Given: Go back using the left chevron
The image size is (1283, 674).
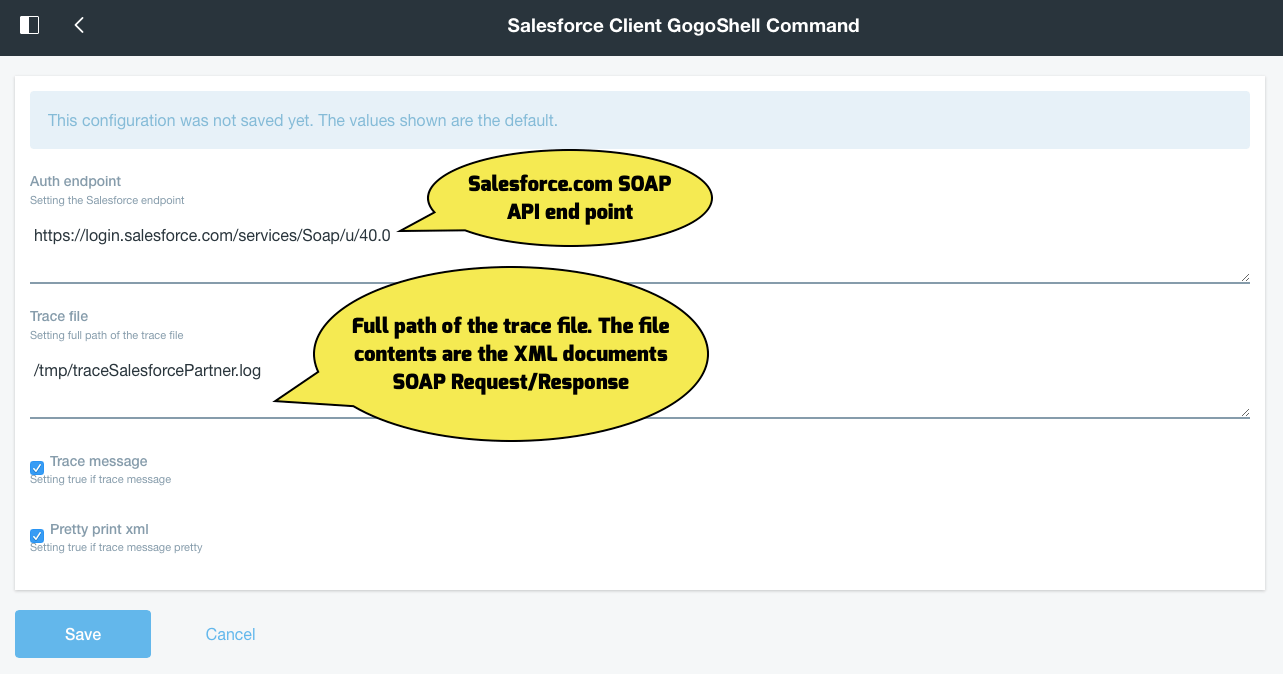Looking at the screenshot, I should 79,25.
